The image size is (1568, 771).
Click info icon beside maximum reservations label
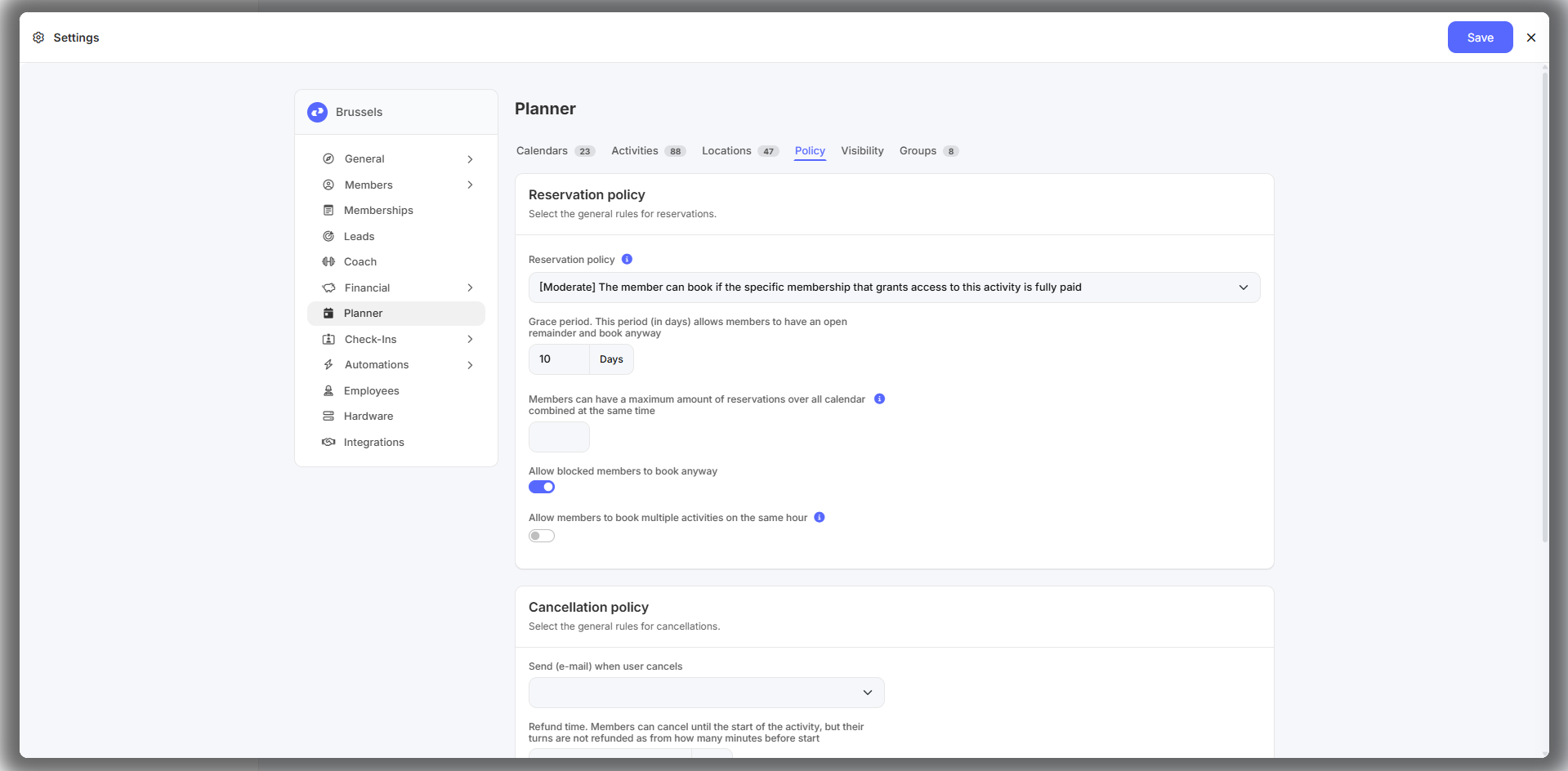point(879,399)
